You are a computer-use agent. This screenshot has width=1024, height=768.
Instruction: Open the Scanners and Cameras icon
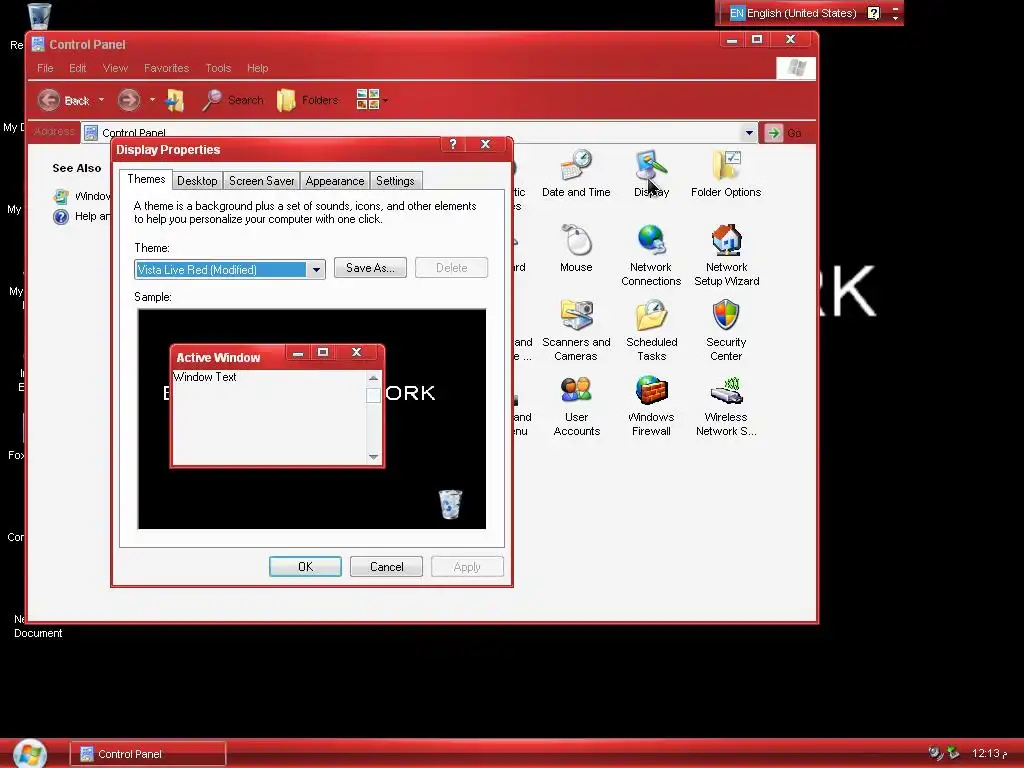point(576,330)
